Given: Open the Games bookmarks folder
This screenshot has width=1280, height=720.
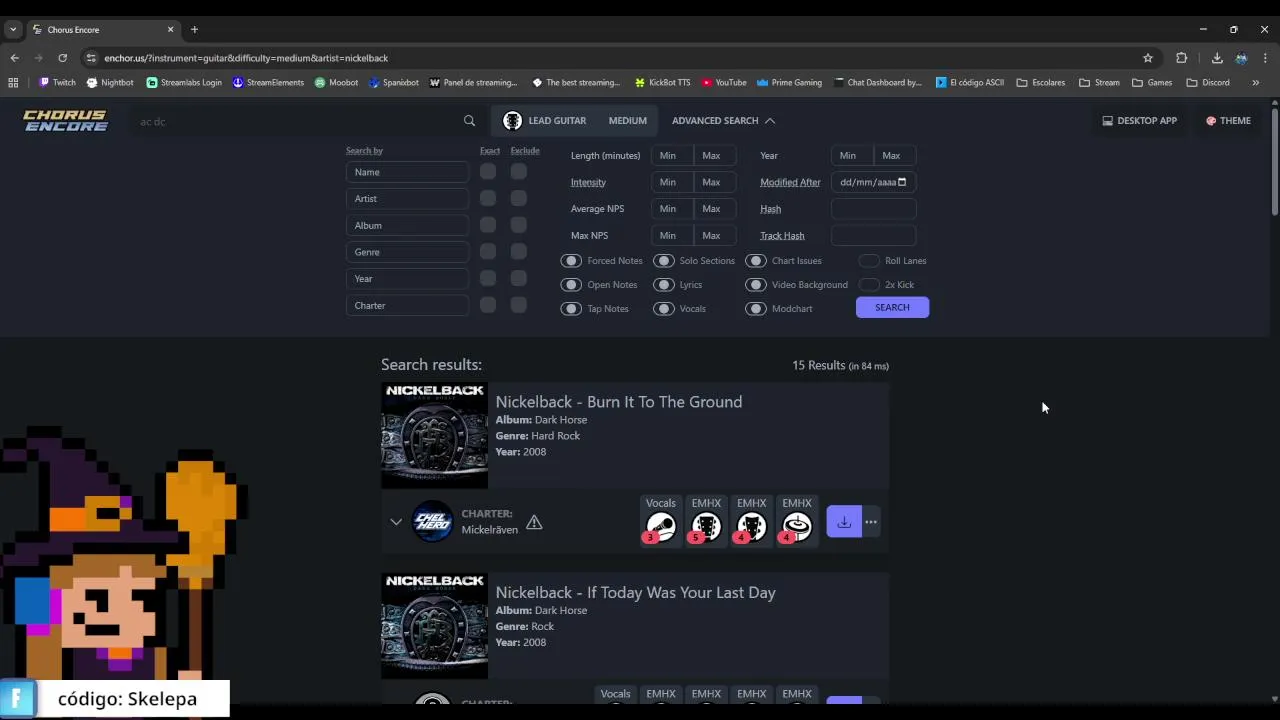Looking at the screenshot, I should point(1152,82).
